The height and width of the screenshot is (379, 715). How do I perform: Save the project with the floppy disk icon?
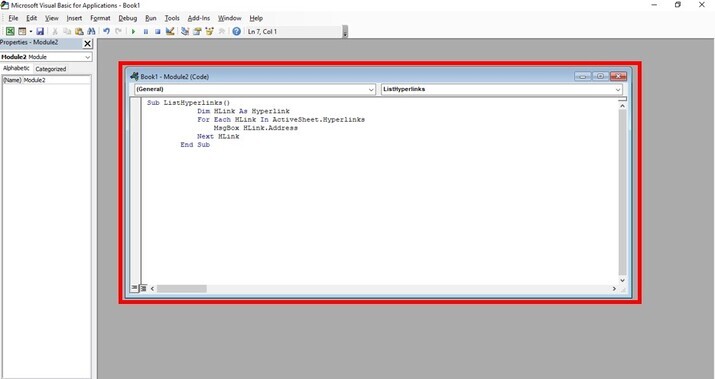[x=40, y=31]
